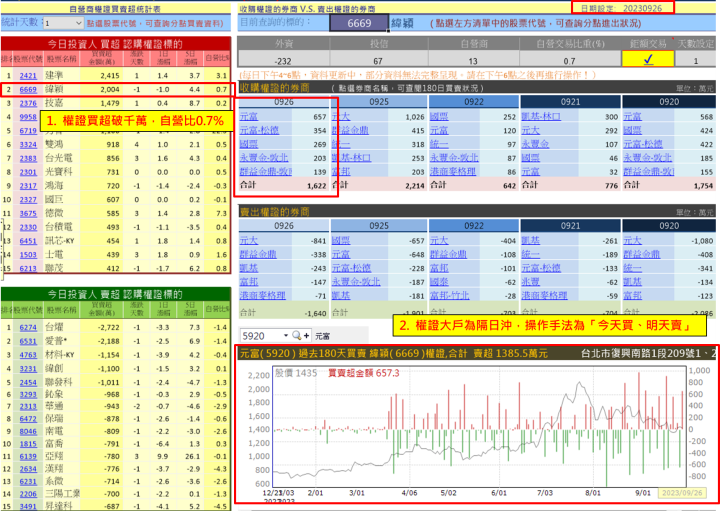Open stock code 2313 華通 link
Screen dimensions: 720x511
pos(28,406)
